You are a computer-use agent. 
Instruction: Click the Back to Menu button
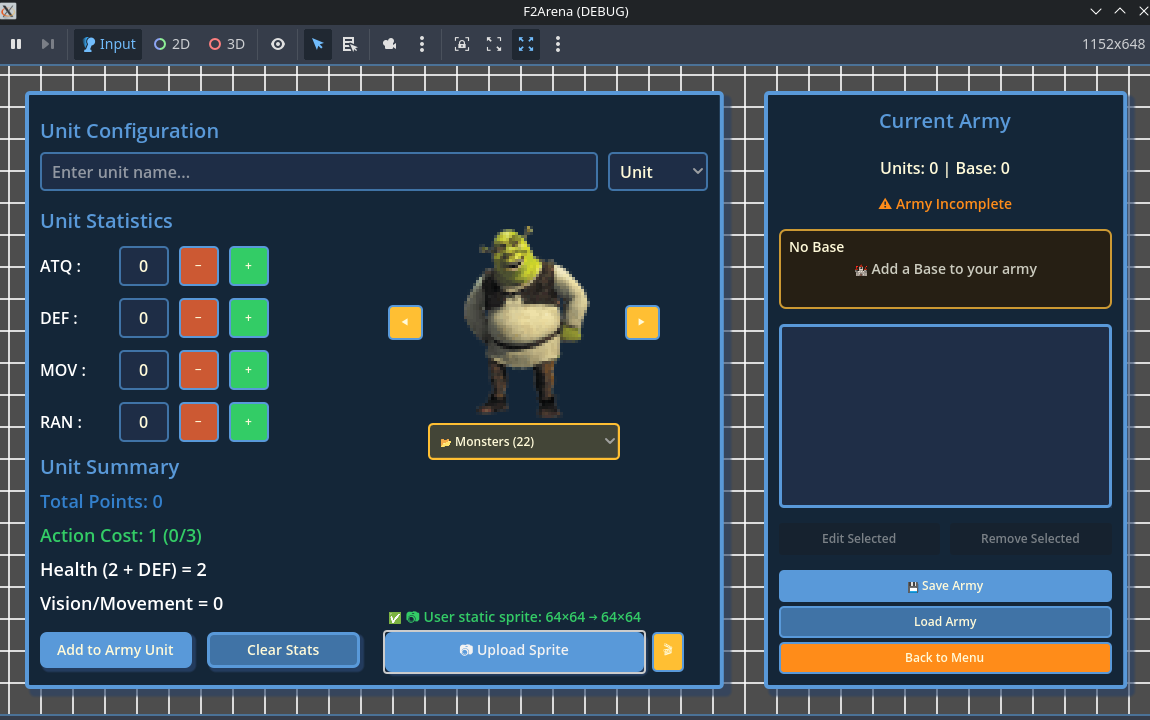pyautogui.click(x=945, y=658)
